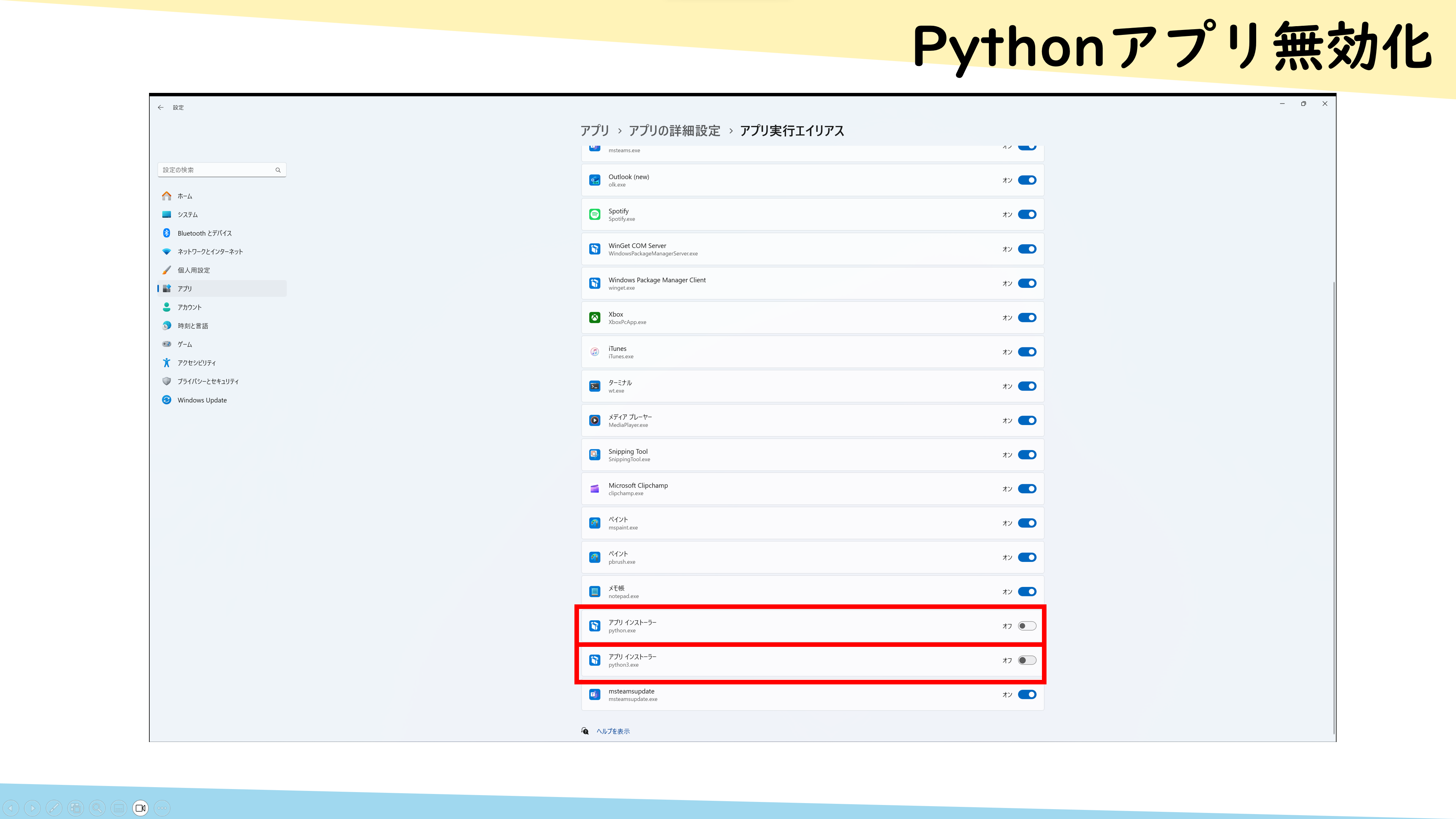This screenshot has width=1456, height=819.
Task: Click the green Spotify app icon
Action: (595, 215)
